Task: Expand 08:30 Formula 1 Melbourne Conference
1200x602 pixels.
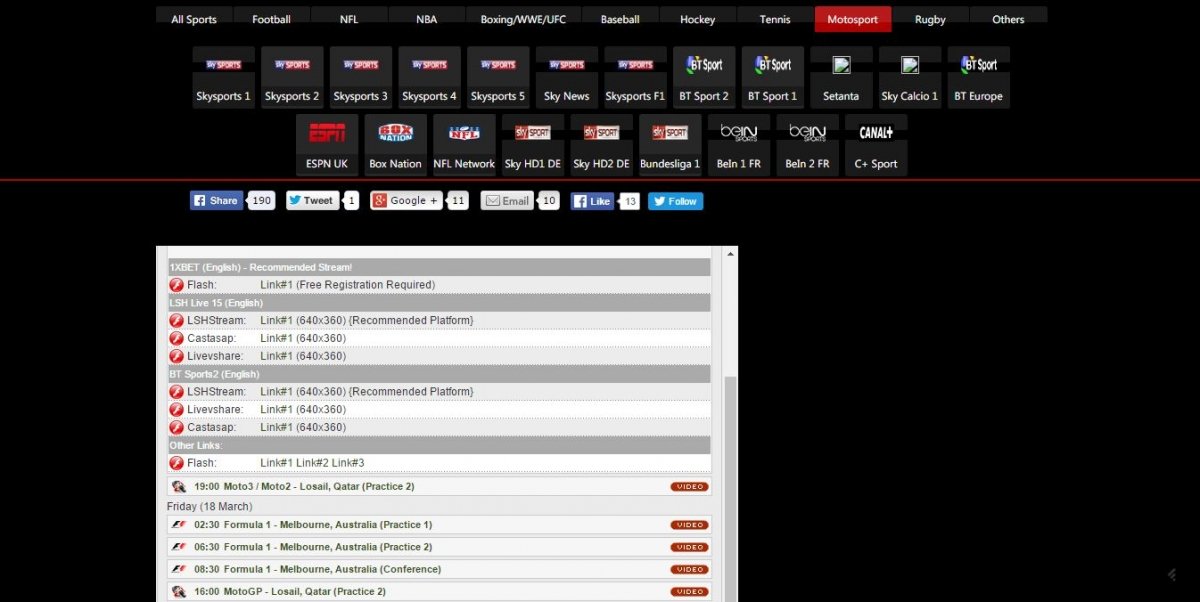Action: pos(439,569)
